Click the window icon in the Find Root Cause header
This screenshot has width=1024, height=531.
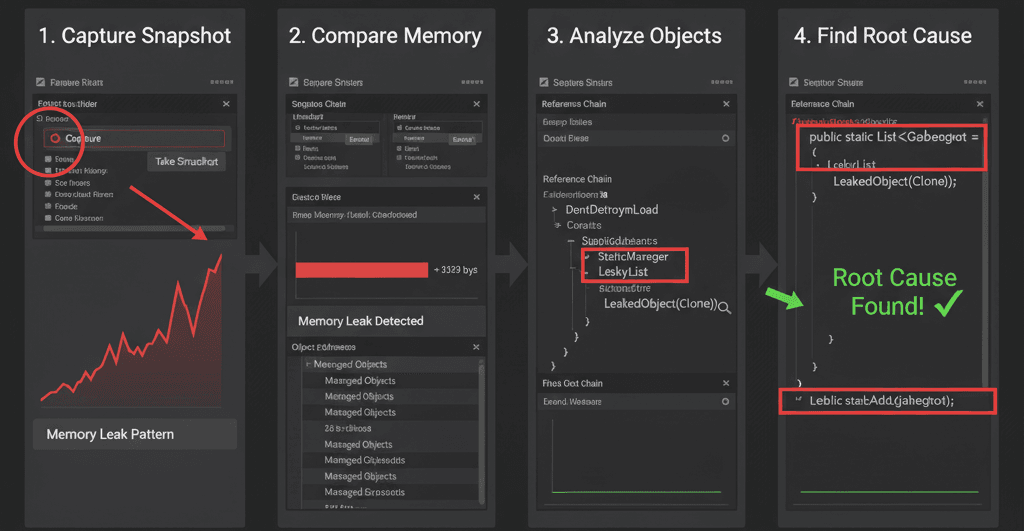[x=793, y=82]
